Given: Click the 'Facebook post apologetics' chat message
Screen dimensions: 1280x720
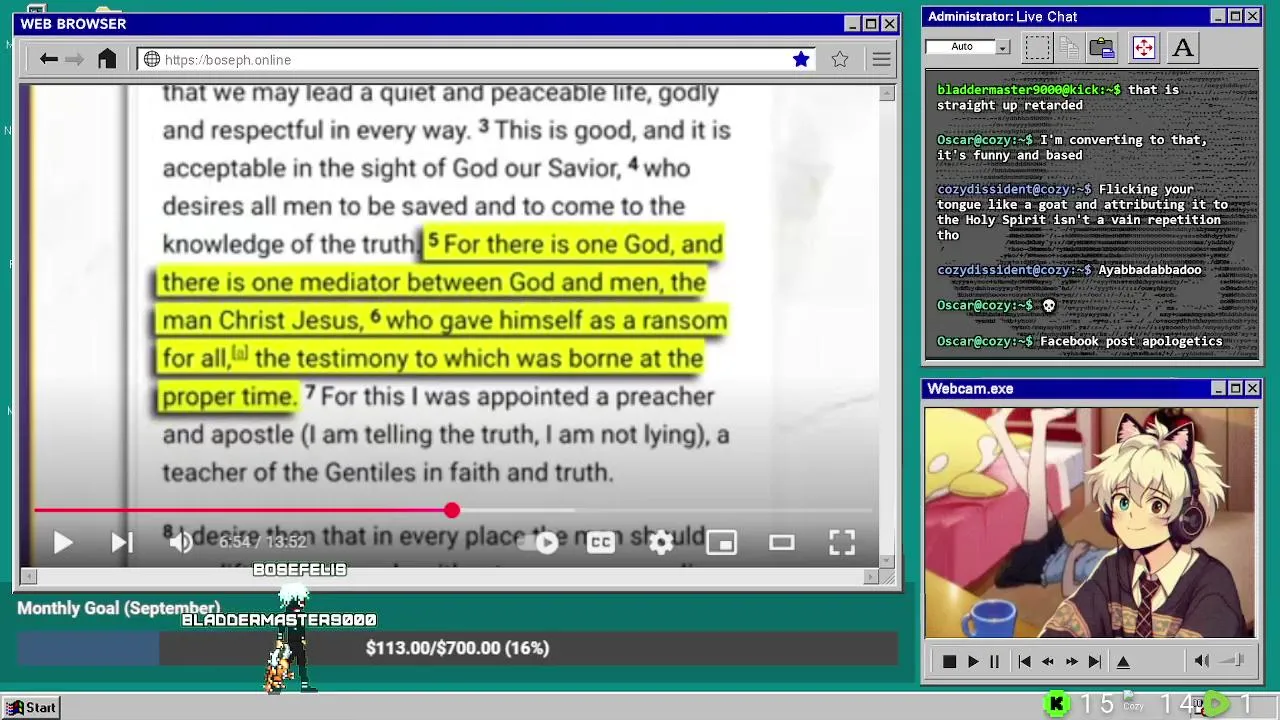Looking at the screenshot, I should 1131,342.
